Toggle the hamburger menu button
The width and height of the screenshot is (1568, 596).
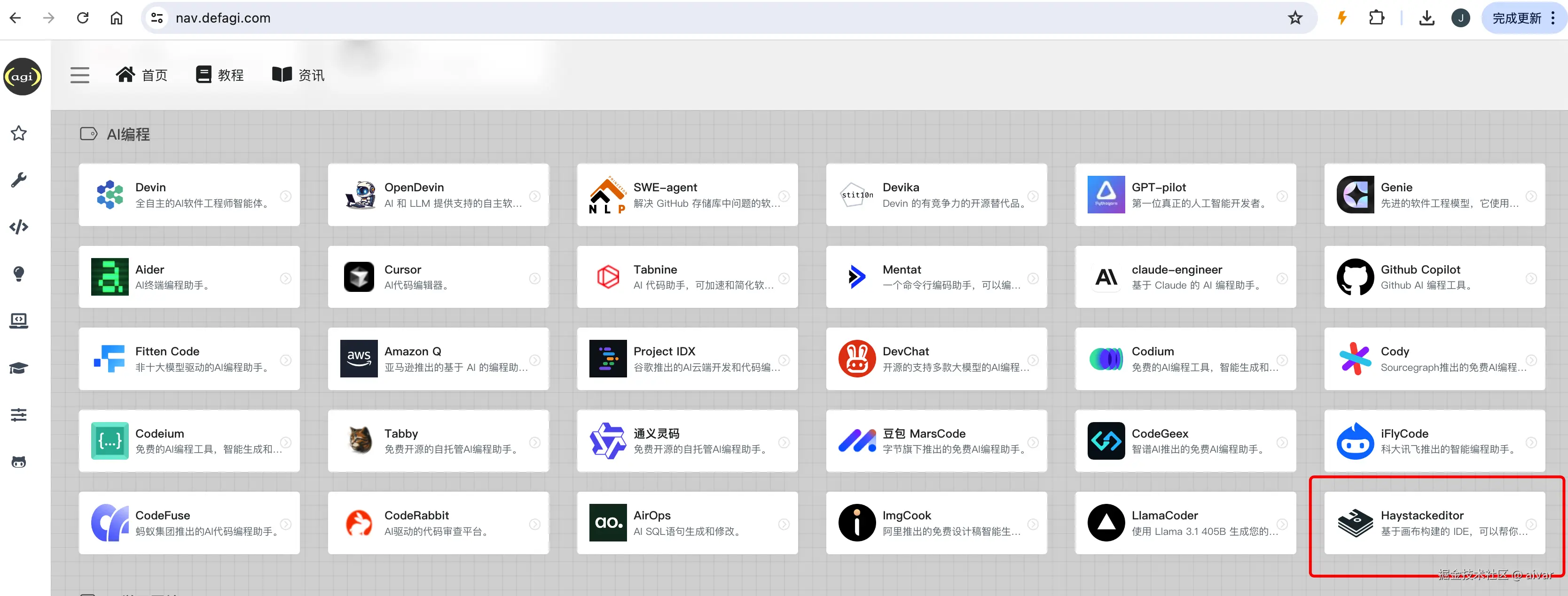click(80, 75)
